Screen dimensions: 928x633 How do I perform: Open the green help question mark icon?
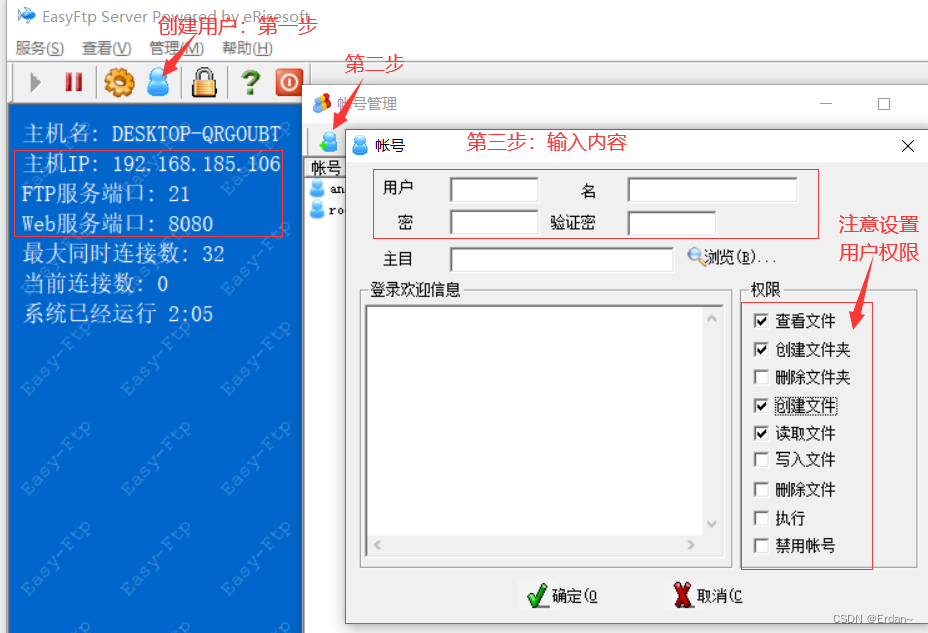click(x=247, y=82)
